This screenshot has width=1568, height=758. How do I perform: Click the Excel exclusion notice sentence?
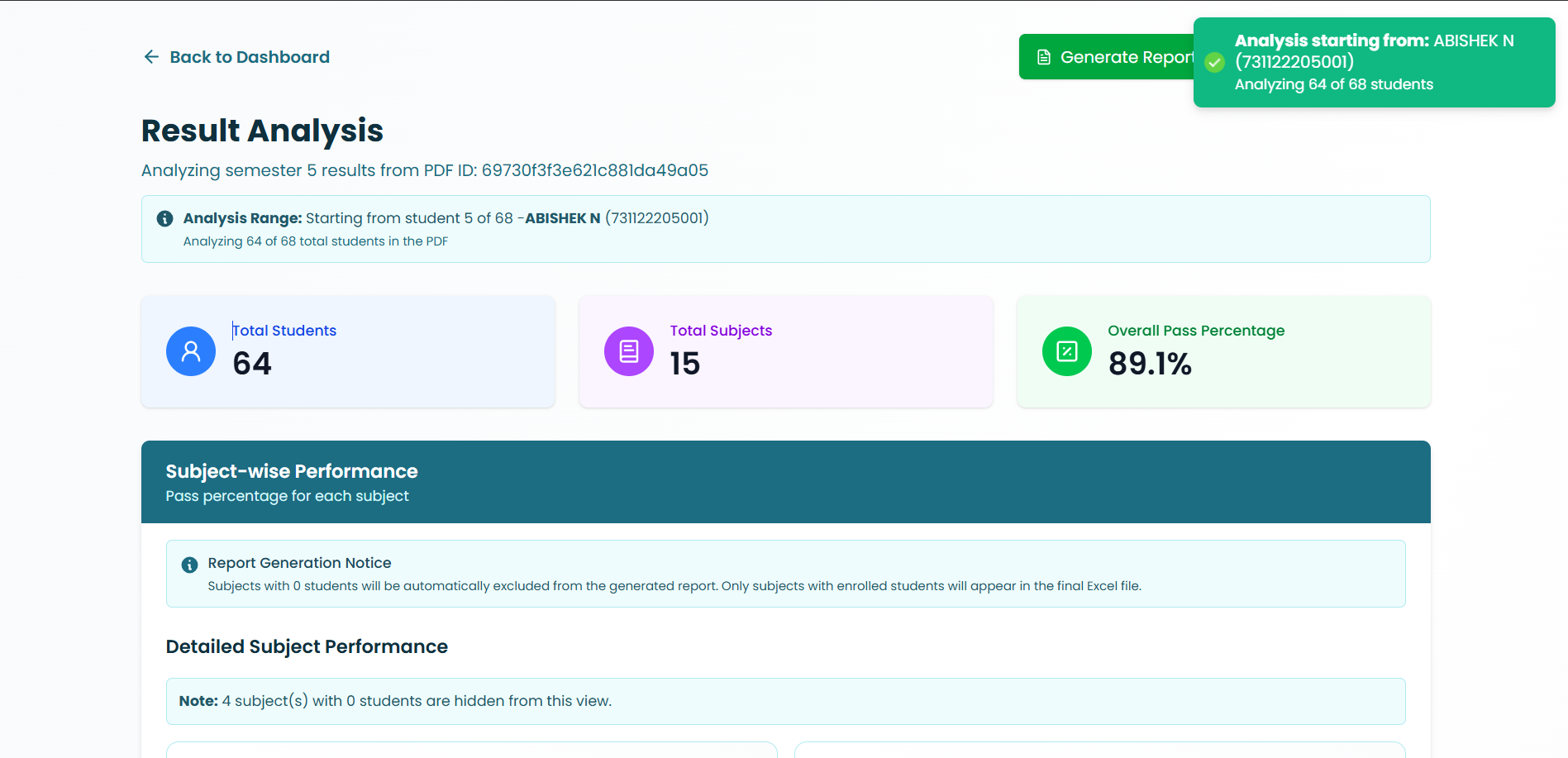click(674, 586)
